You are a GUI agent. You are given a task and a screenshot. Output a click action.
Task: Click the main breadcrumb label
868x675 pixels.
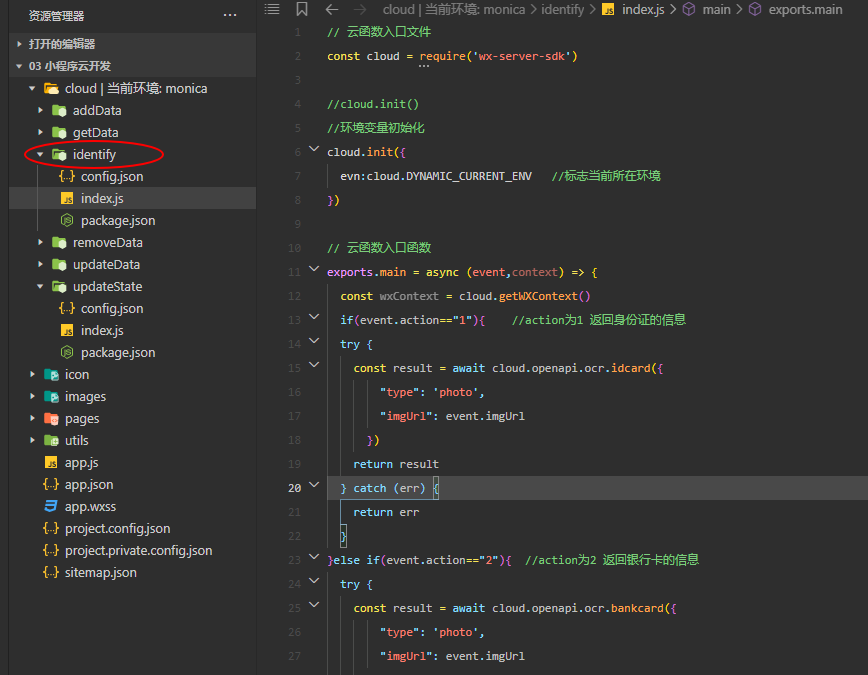coord(716,9)
